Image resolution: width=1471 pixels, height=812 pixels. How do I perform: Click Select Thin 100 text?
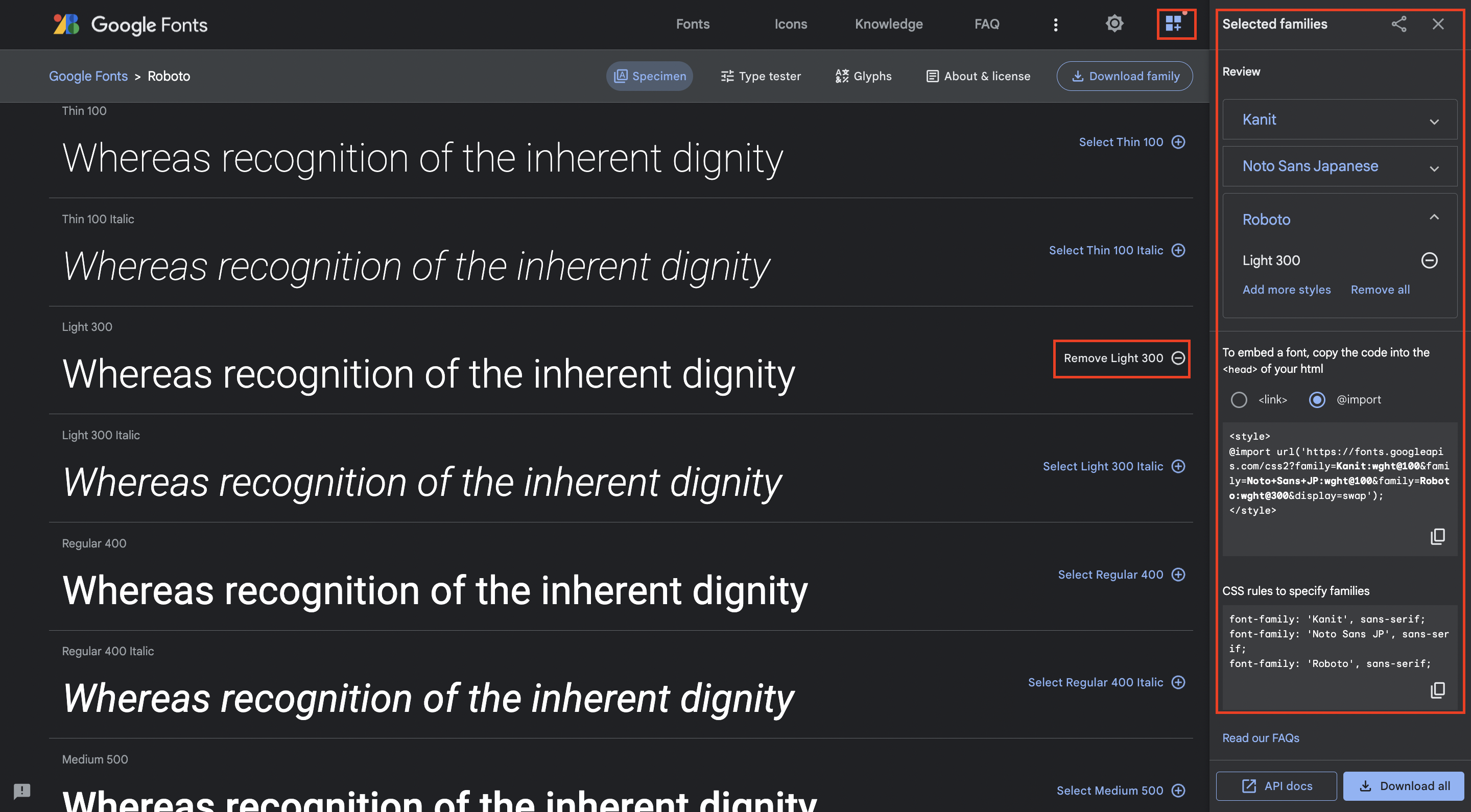[x=1121, y=142]
